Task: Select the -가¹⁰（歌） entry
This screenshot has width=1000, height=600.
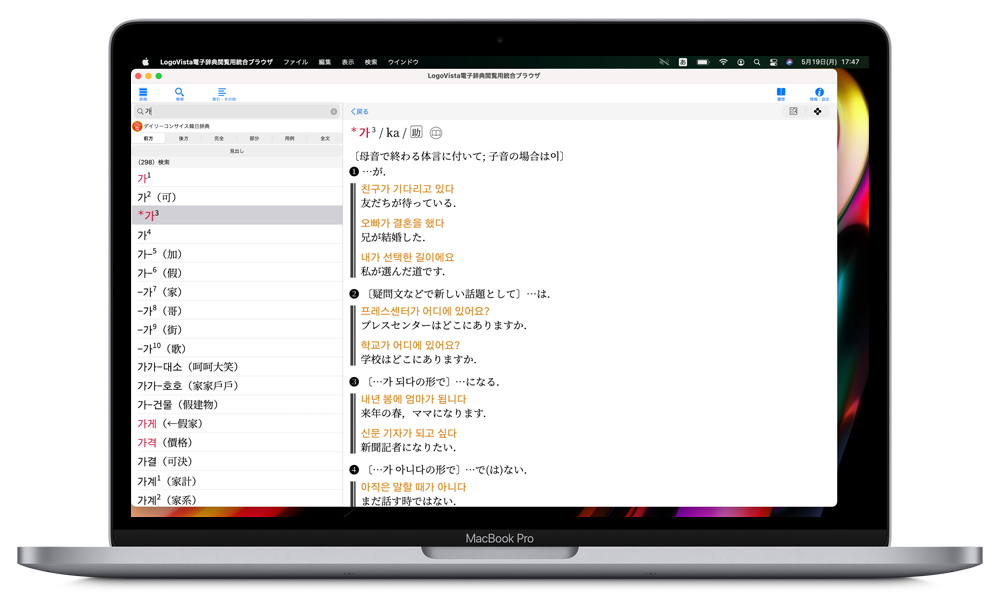Action: 237,348
